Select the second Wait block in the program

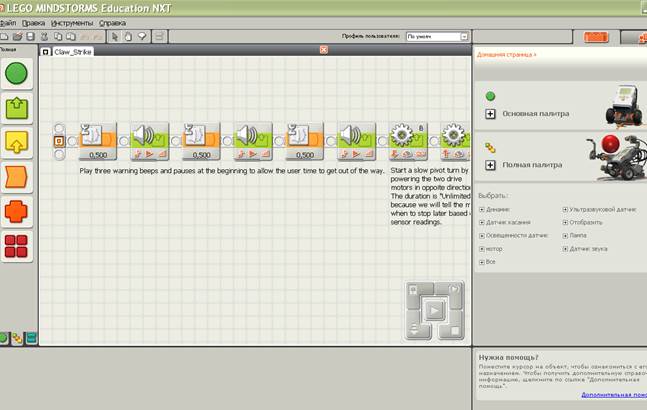pos(201,141)
